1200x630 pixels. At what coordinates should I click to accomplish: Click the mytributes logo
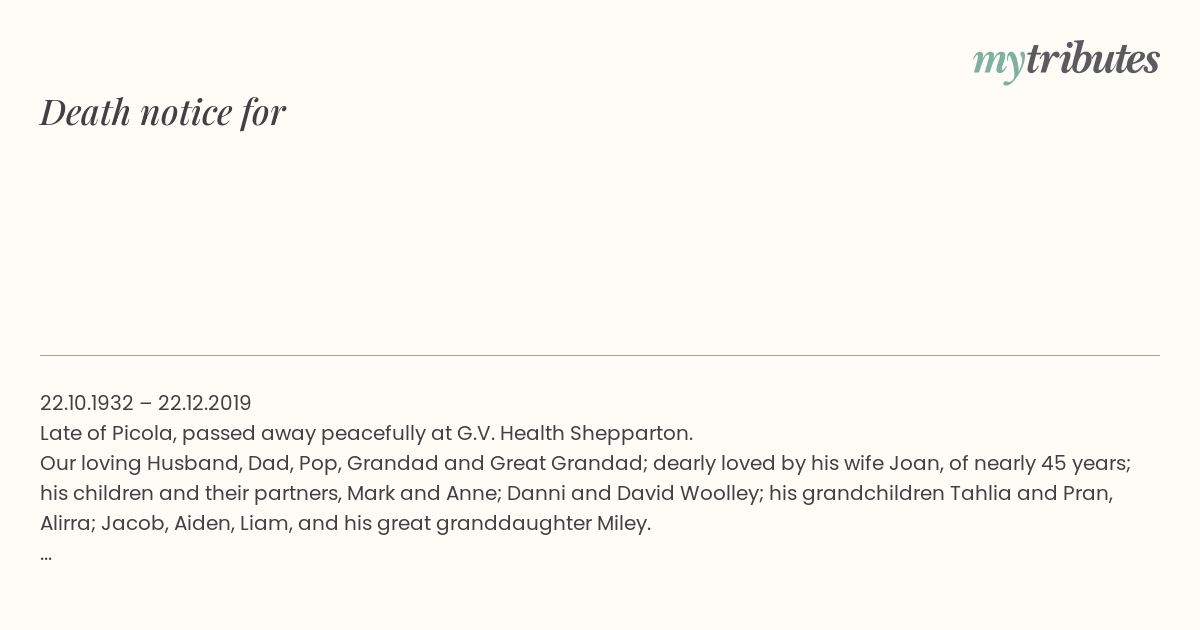coord(1066,61)
